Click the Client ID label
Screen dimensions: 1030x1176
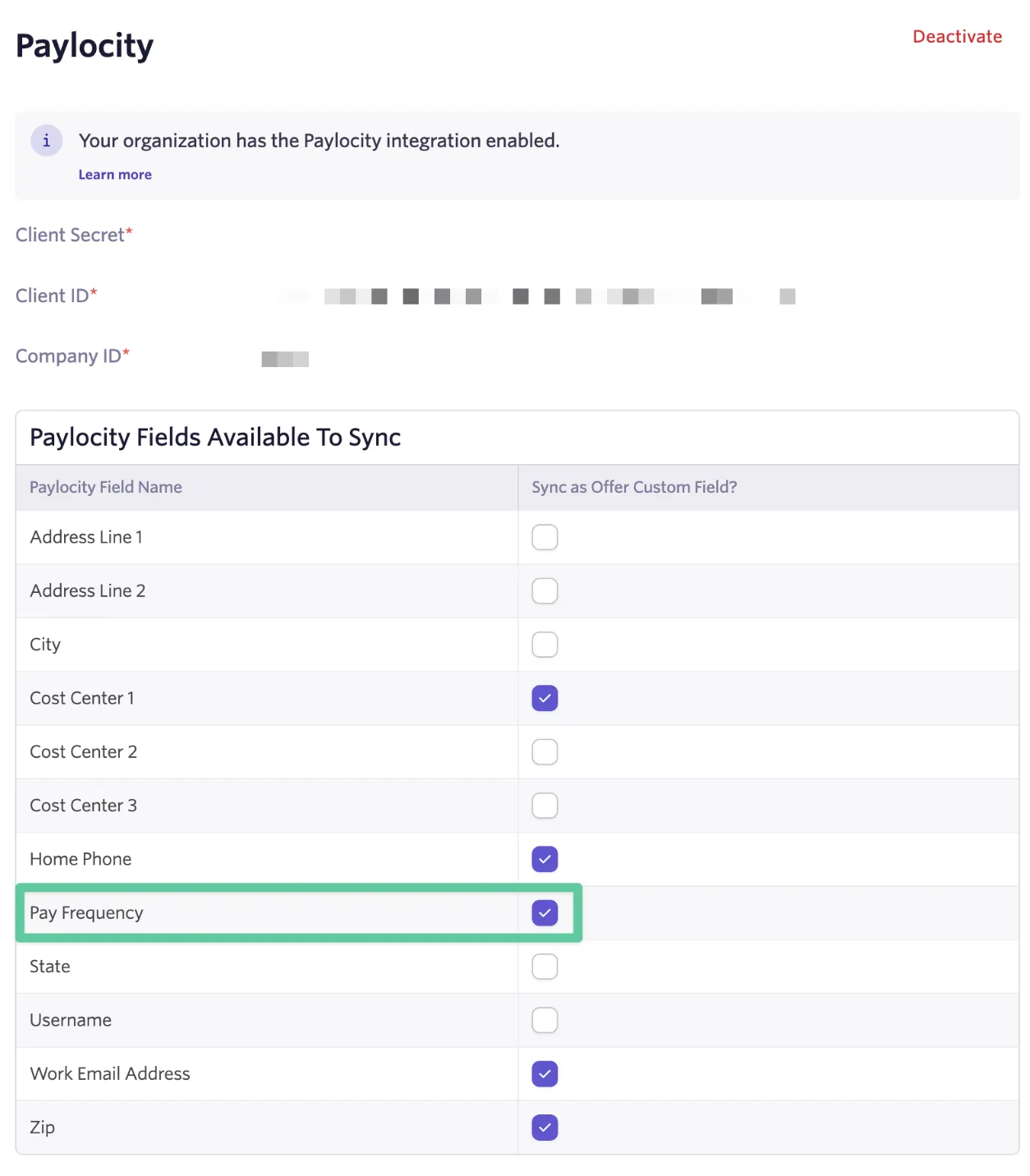pyautogui.click(x=57, y=296)
